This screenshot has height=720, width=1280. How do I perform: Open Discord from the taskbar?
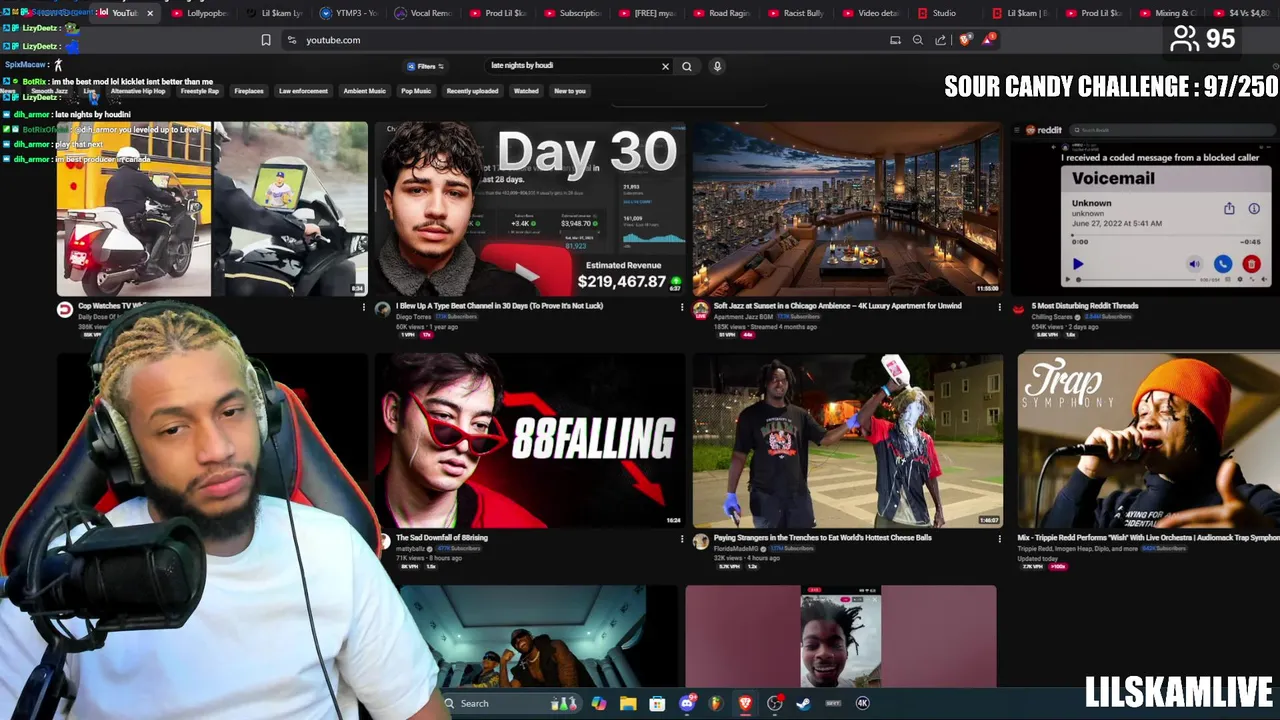[x=687, y=703]
